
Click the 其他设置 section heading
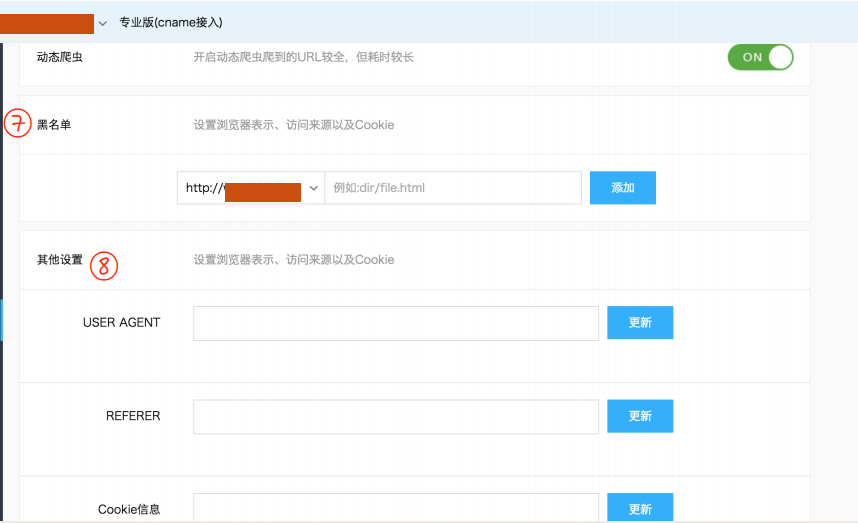[x=60, y=259]
